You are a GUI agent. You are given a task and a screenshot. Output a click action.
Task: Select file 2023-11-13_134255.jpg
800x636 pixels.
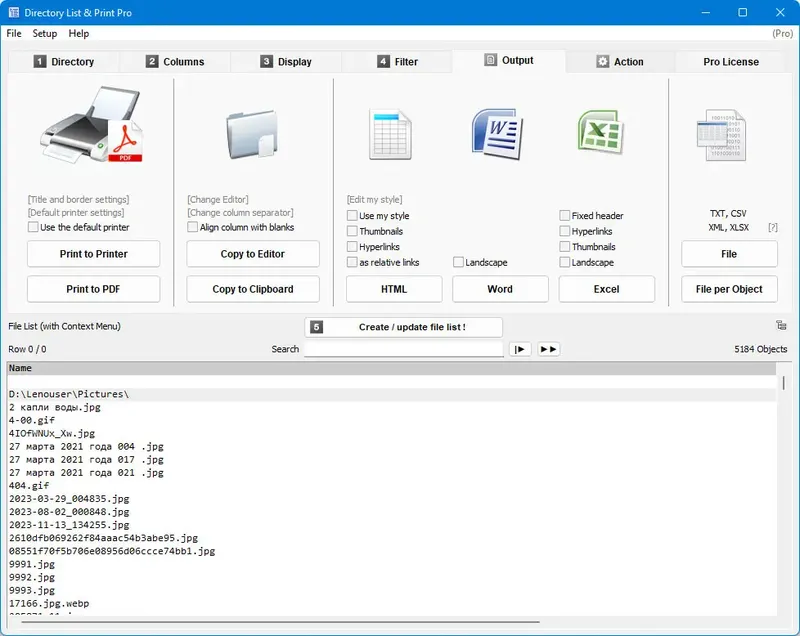click(69, 525)
